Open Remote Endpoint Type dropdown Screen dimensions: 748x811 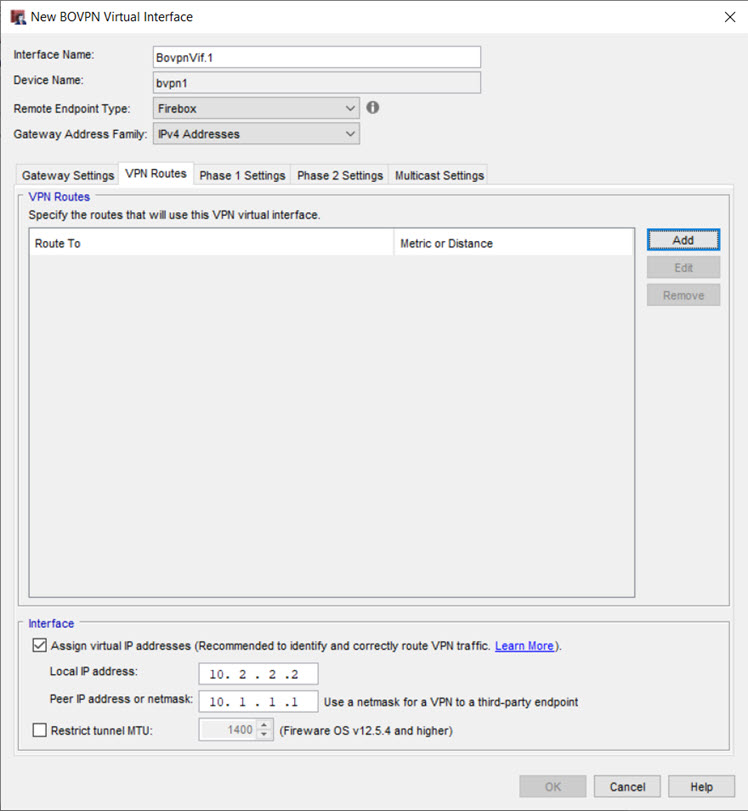click(x=256, y=109)
